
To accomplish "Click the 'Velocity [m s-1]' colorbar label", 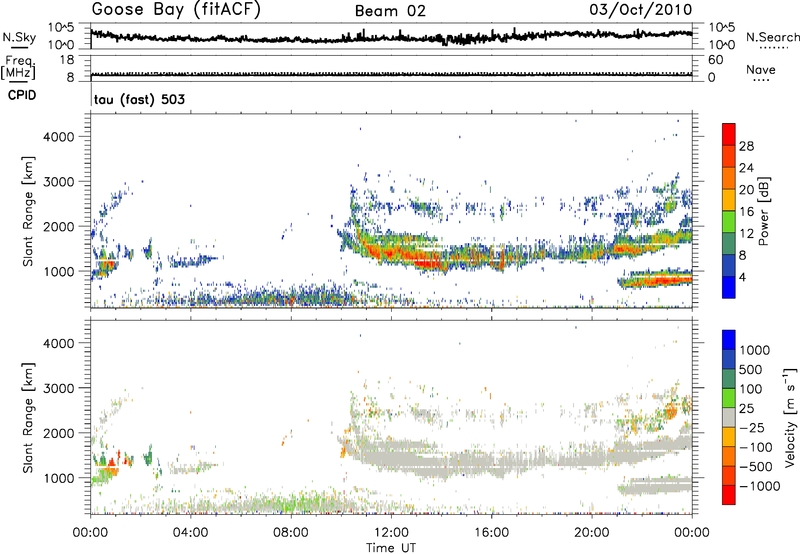I will coord(790,417).
